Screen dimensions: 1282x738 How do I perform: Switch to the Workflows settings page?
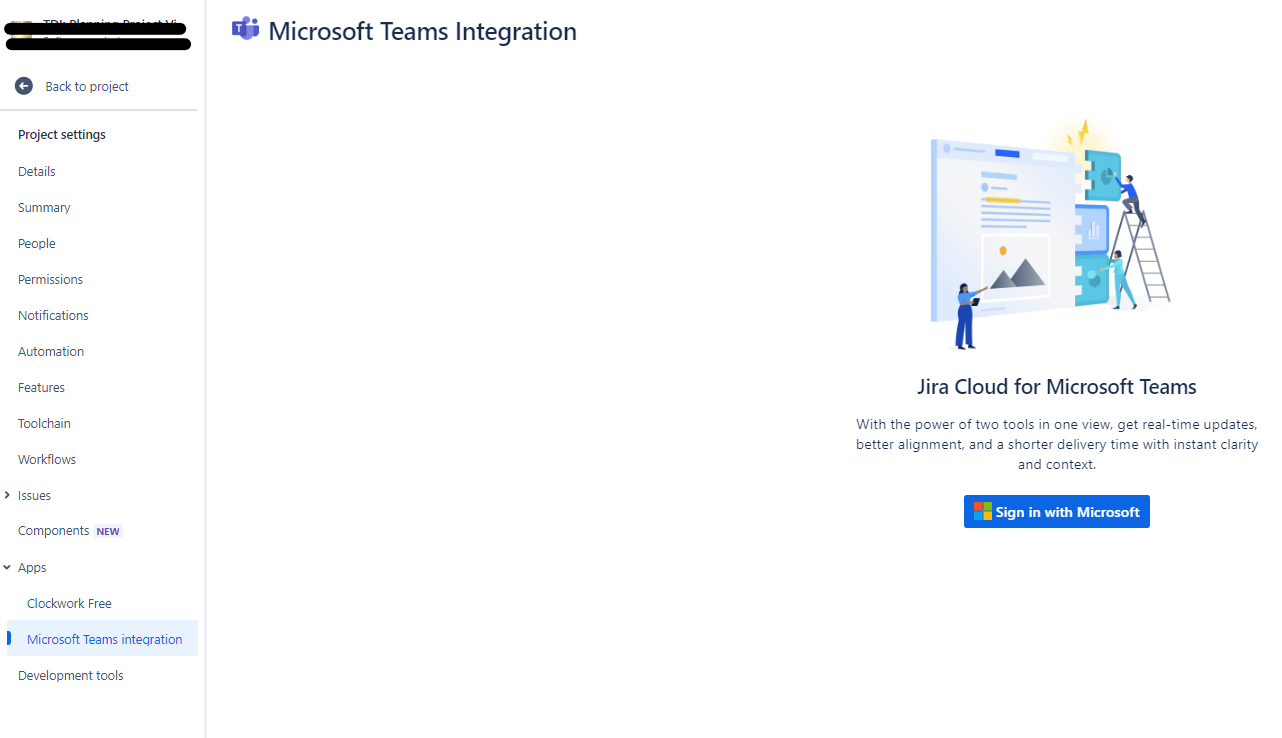46,459
